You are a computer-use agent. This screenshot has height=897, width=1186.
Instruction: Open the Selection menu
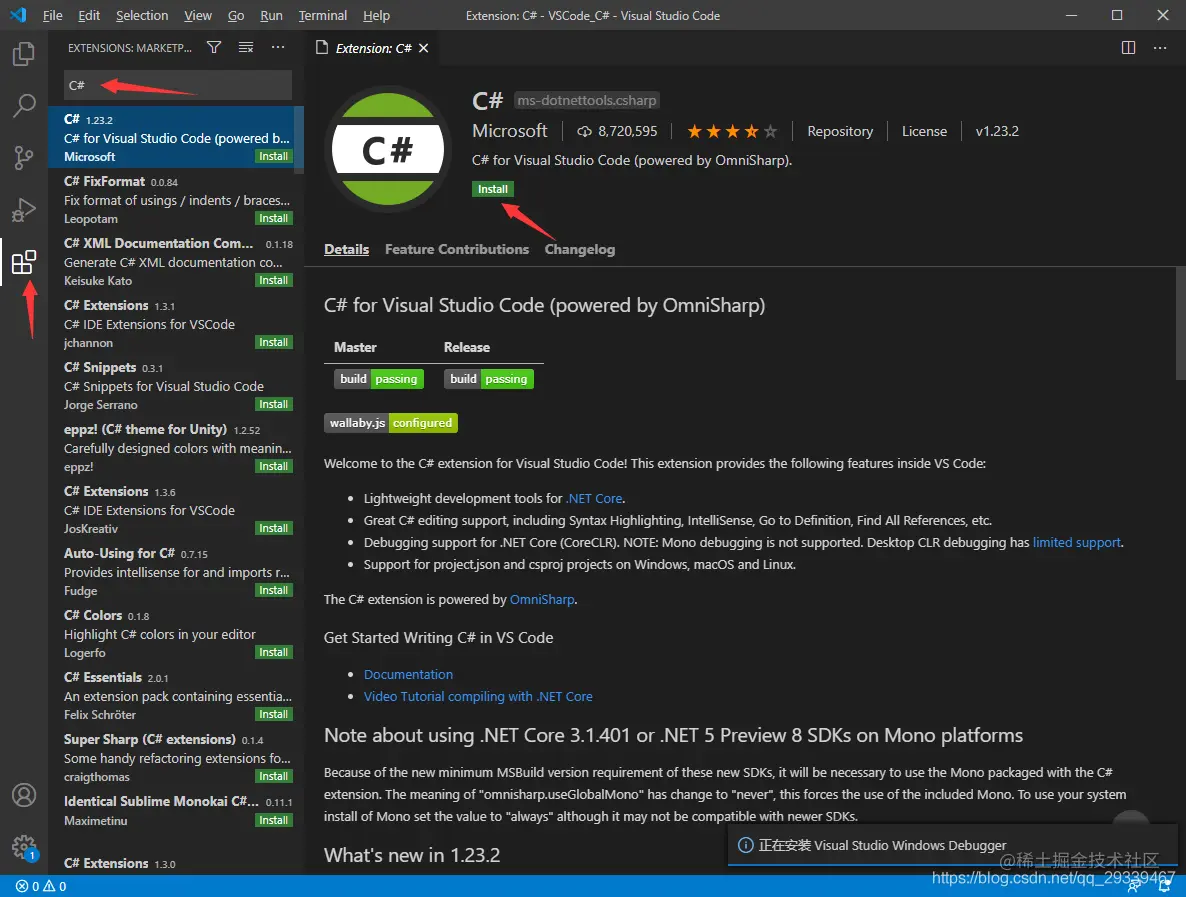point(141,15)
